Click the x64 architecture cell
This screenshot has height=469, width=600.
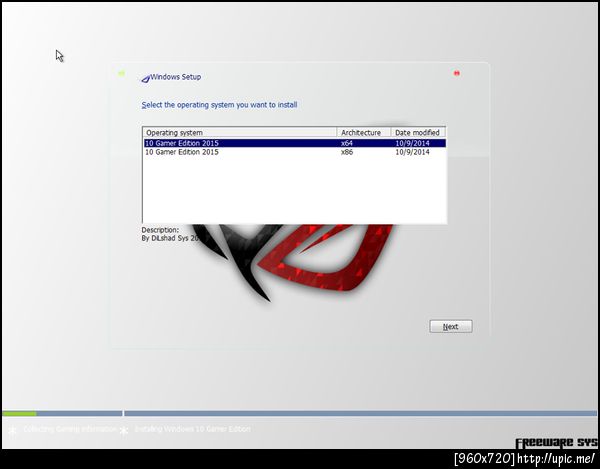tap(347, 143)
